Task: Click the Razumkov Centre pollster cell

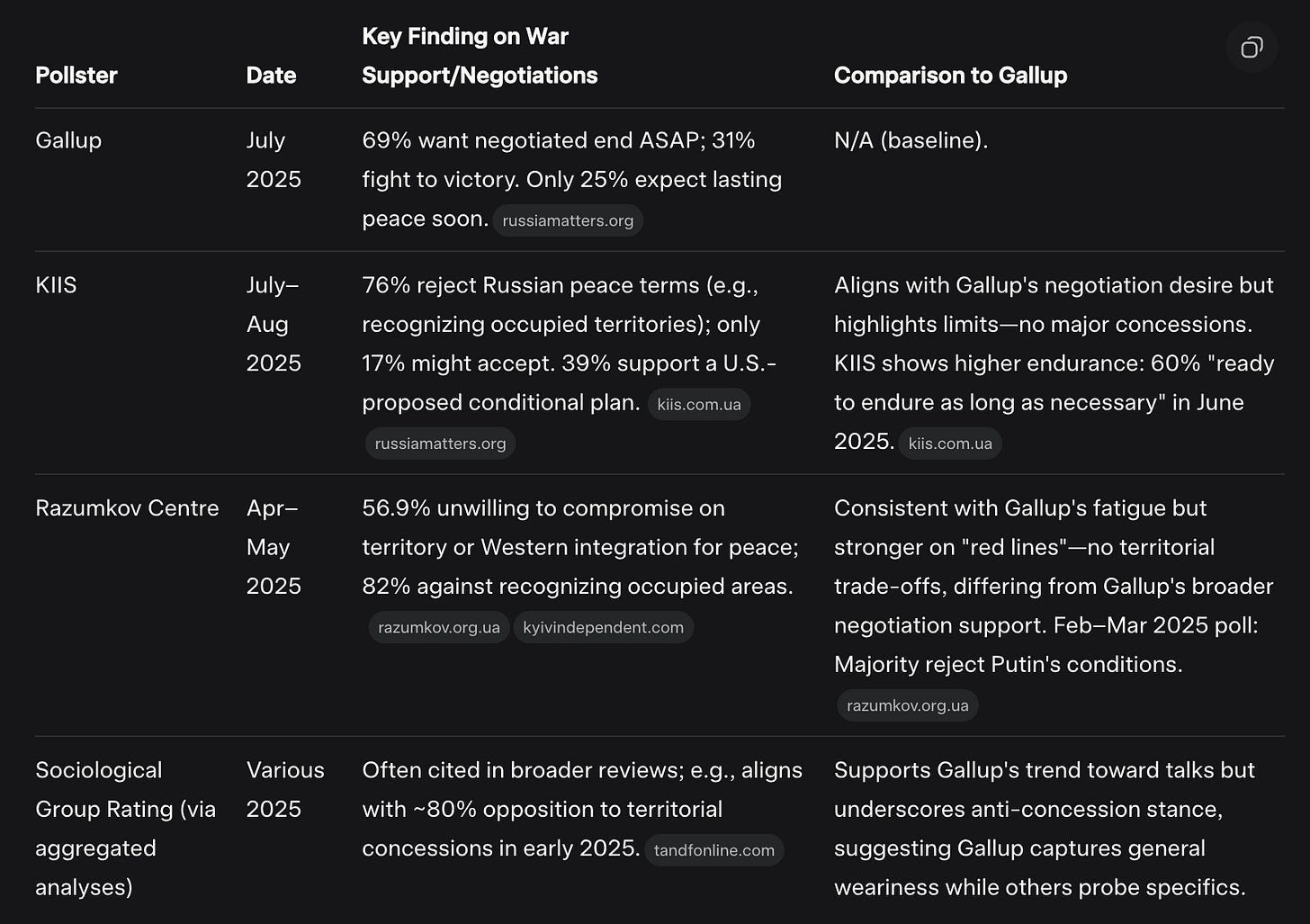Action: 127,508
